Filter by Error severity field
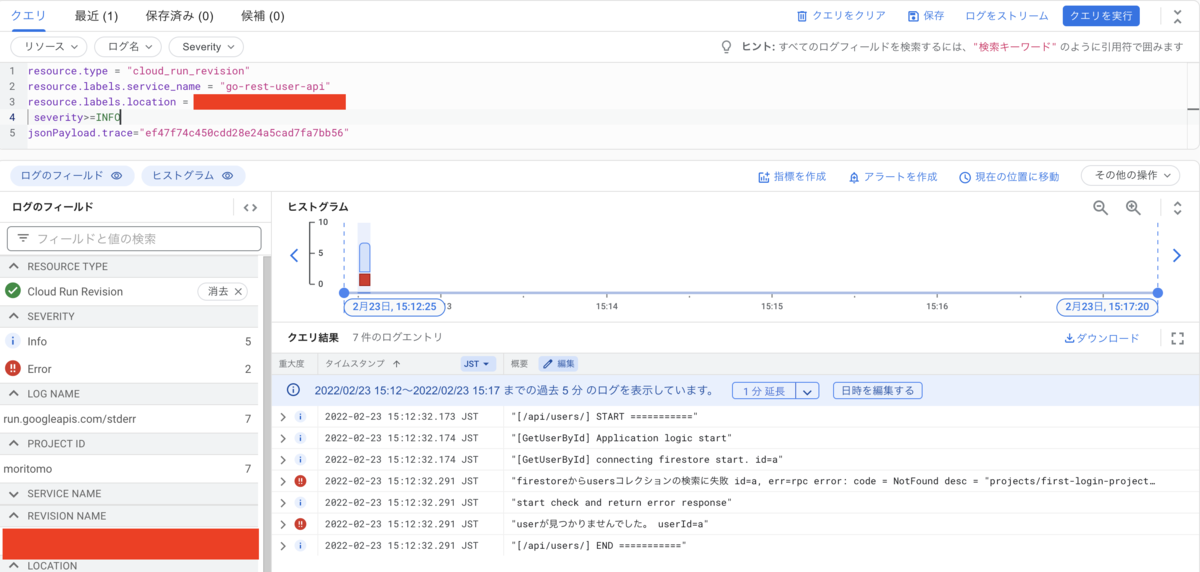 (x=128, y=369)
